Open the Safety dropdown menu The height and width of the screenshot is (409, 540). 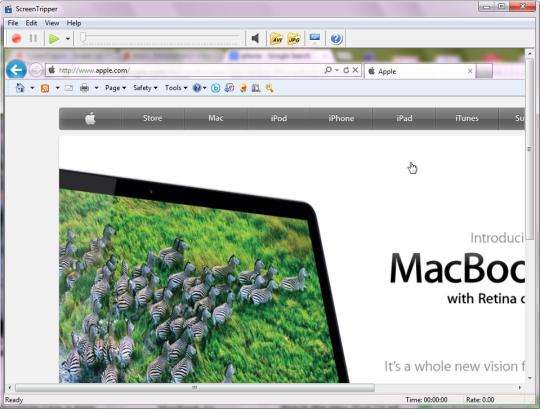[x=145, y=88]
